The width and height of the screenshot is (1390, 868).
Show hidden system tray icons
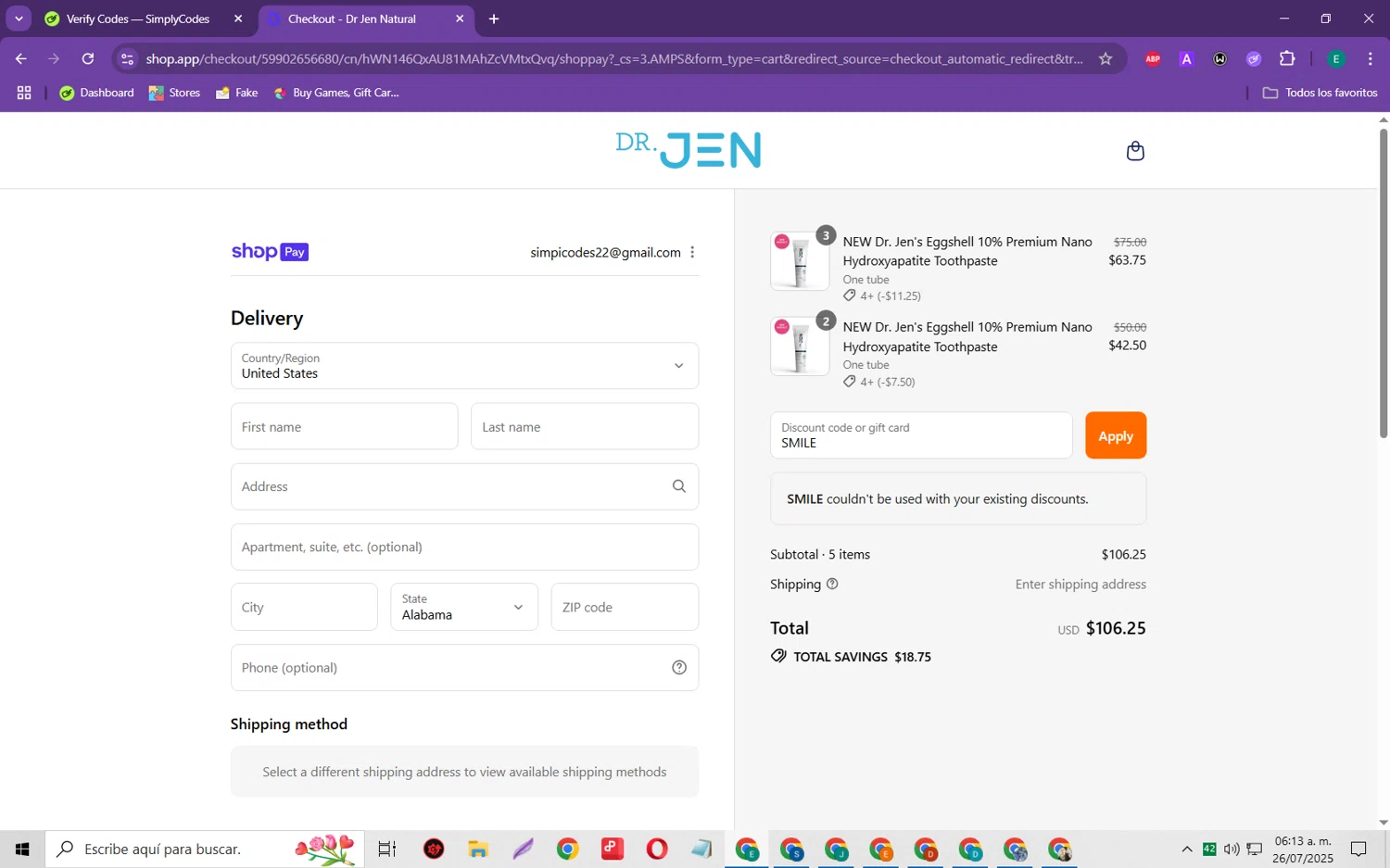pos(1186,849)
